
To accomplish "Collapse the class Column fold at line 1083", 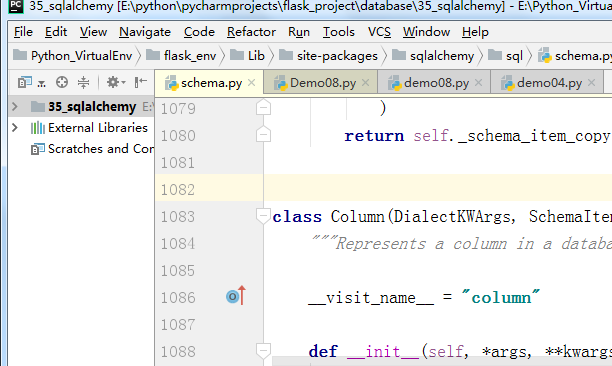I will [263, 216].
